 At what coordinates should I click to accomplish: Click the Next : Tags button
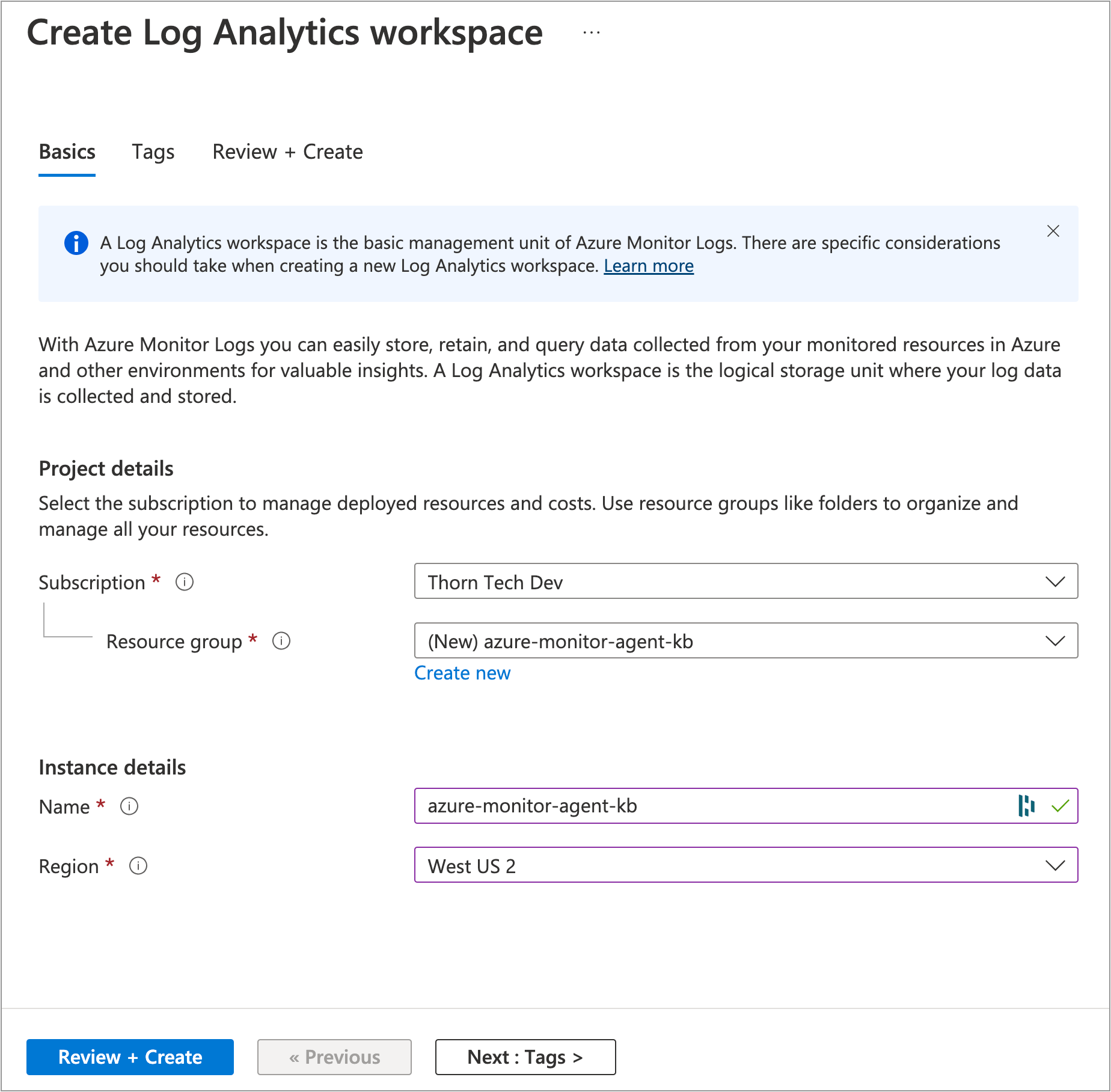pos(524,1057)
